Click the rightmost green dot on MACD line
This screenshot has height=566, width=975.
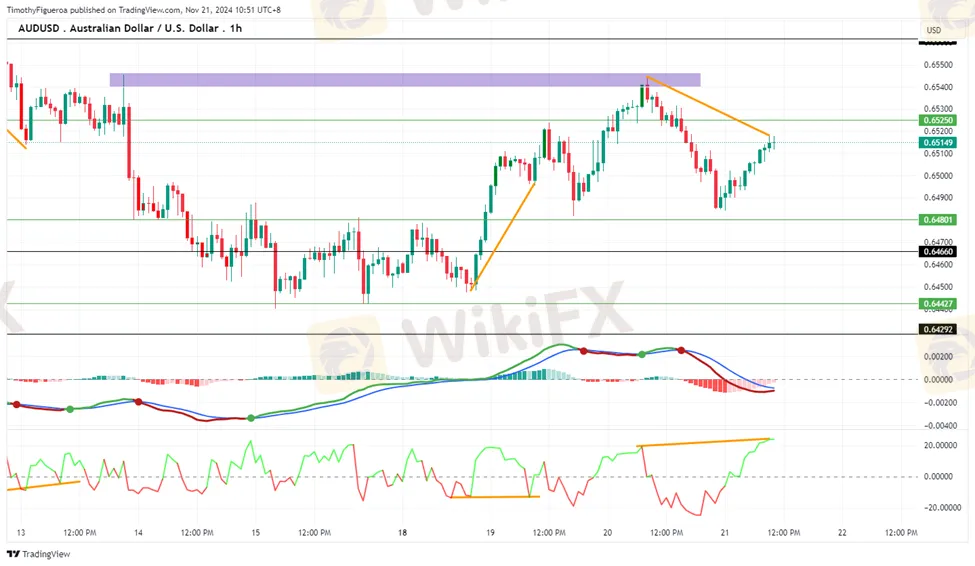point(641,355)
